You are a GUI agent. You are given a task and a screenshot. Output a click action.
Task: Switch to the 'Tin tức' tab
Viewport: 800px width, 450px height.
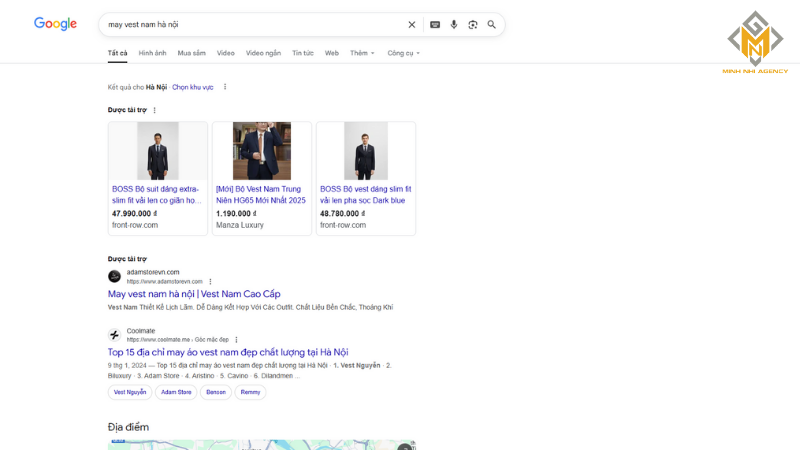point(303,53)
